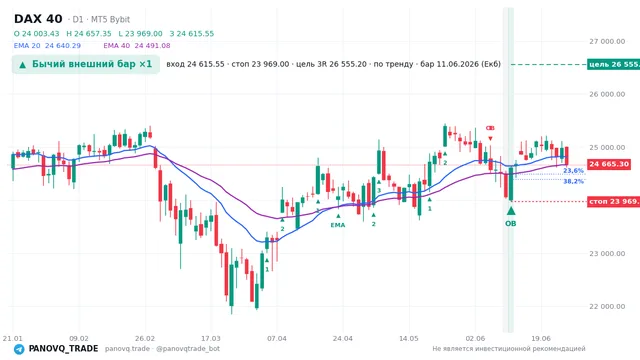Click the Не является инвестиционной рекомендацией disclaimer
The height and width of the screenshot is (360, 640).
point(509,349)
